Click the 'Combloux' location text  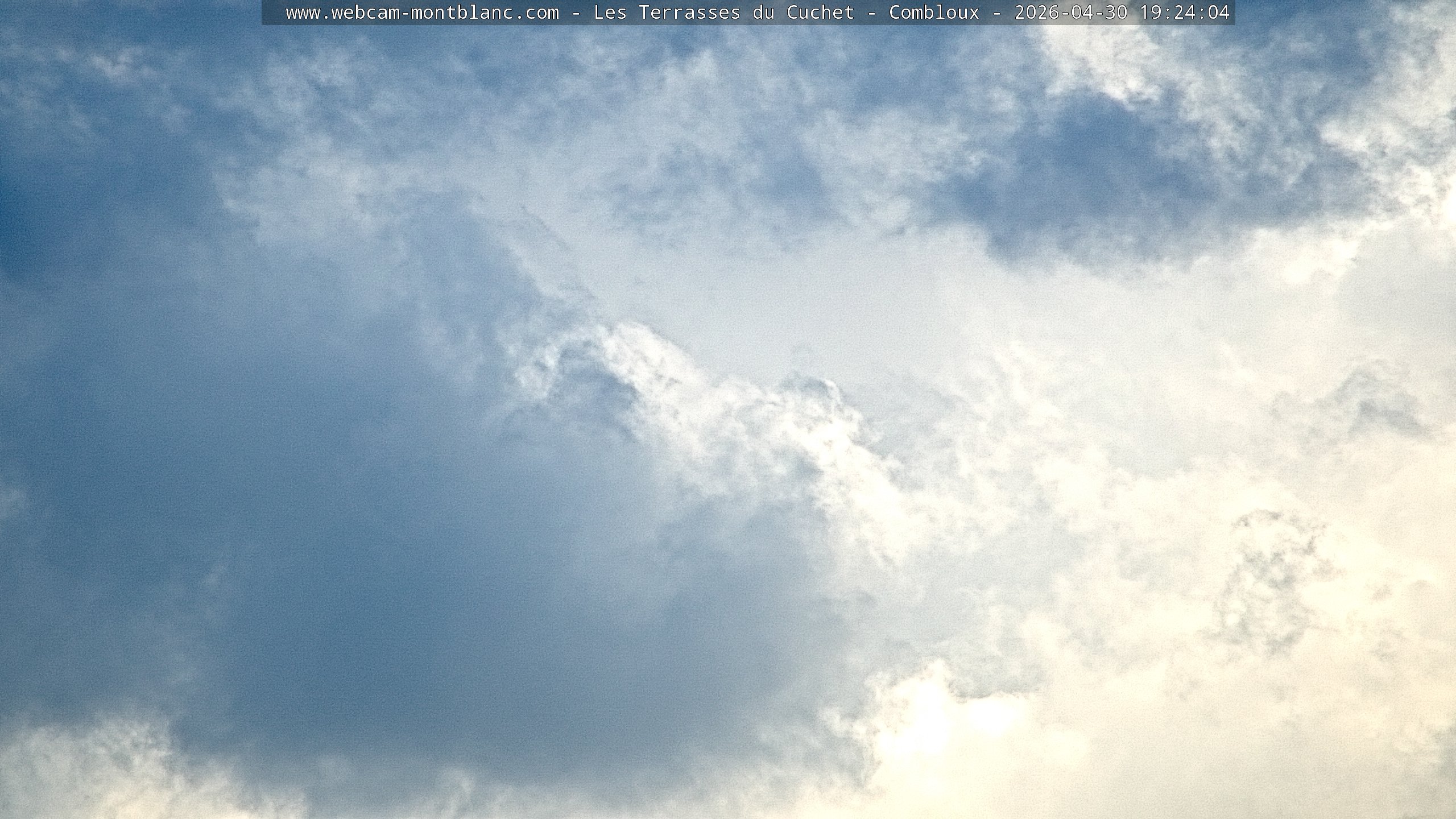934,13
